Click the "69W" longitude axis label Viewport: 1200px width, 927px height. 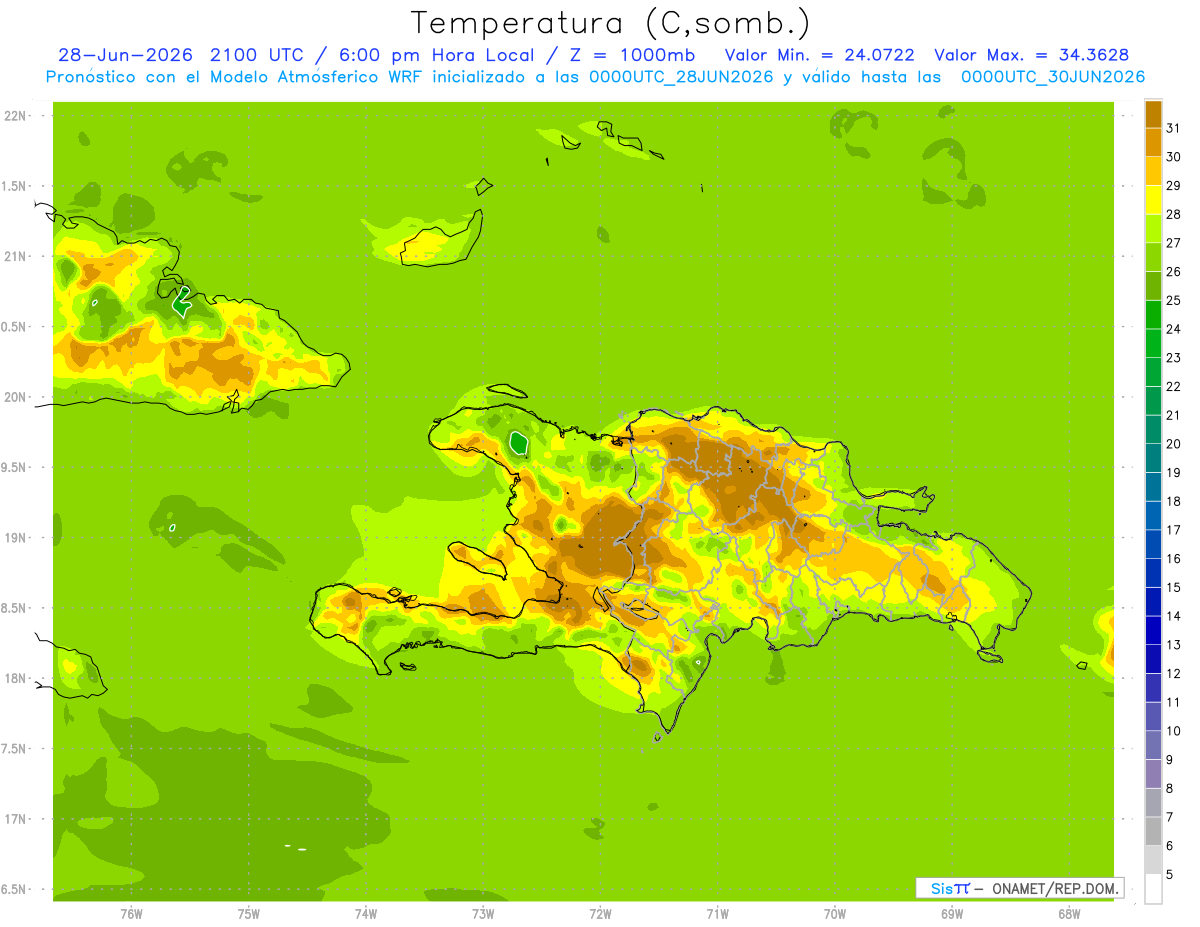click(952, 914)
